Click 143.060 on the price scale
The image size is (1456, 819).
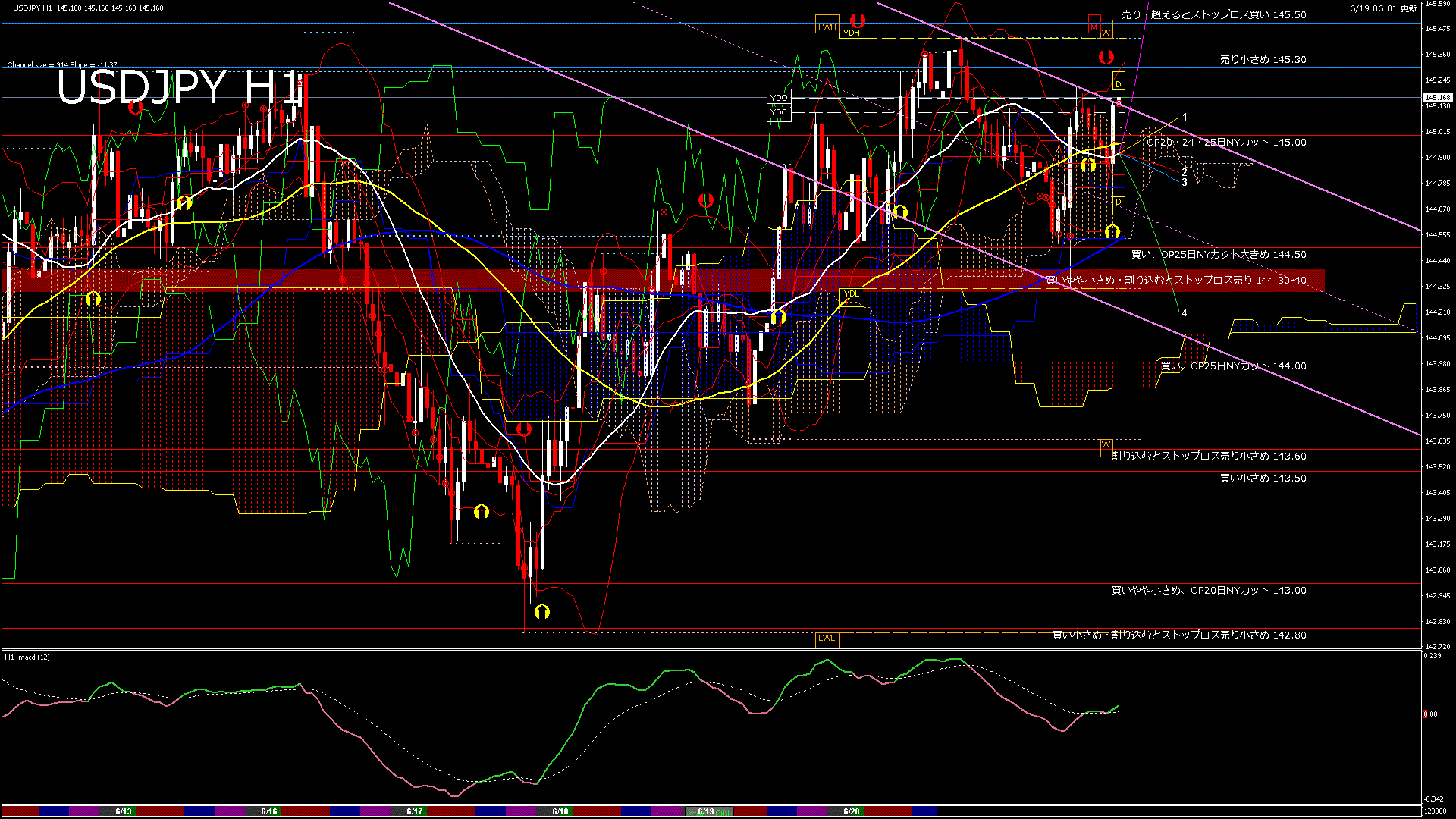(1438, 570)
